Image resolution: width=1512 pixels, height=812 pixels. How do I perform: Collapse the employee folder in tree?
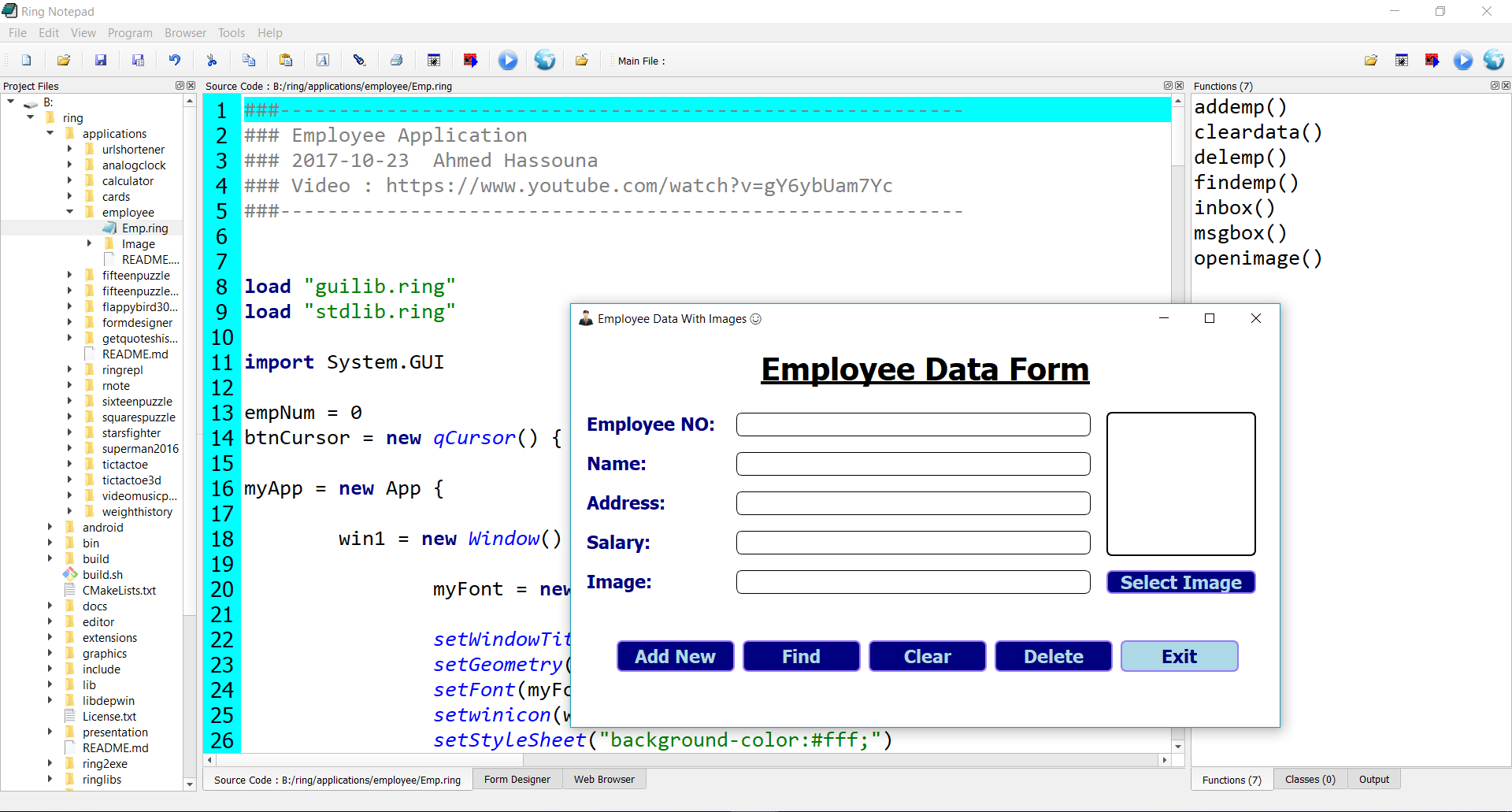[70, 212]
